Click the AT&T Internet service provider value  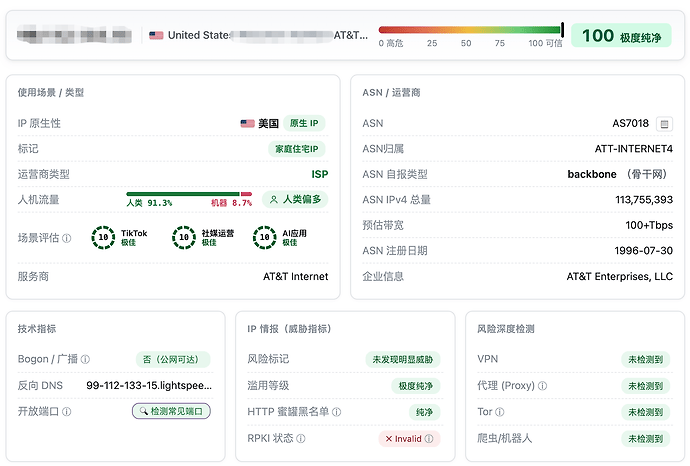coord(296,276)
